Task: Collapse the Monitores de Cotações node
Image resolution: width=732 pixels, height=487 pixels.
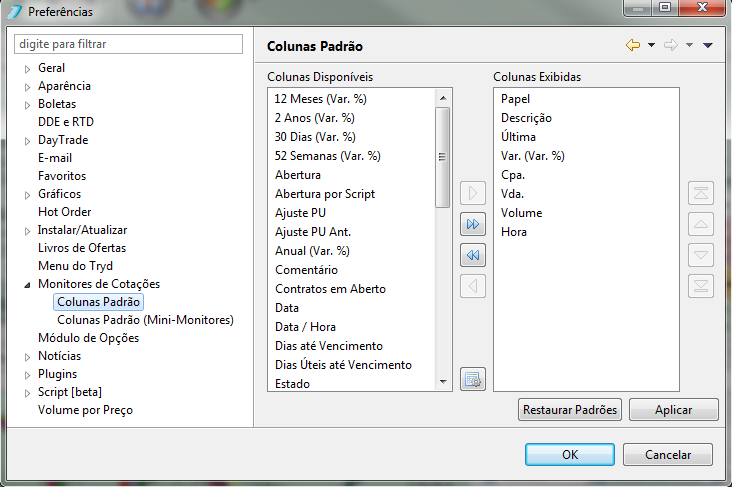Action: (x=28, y=284)
